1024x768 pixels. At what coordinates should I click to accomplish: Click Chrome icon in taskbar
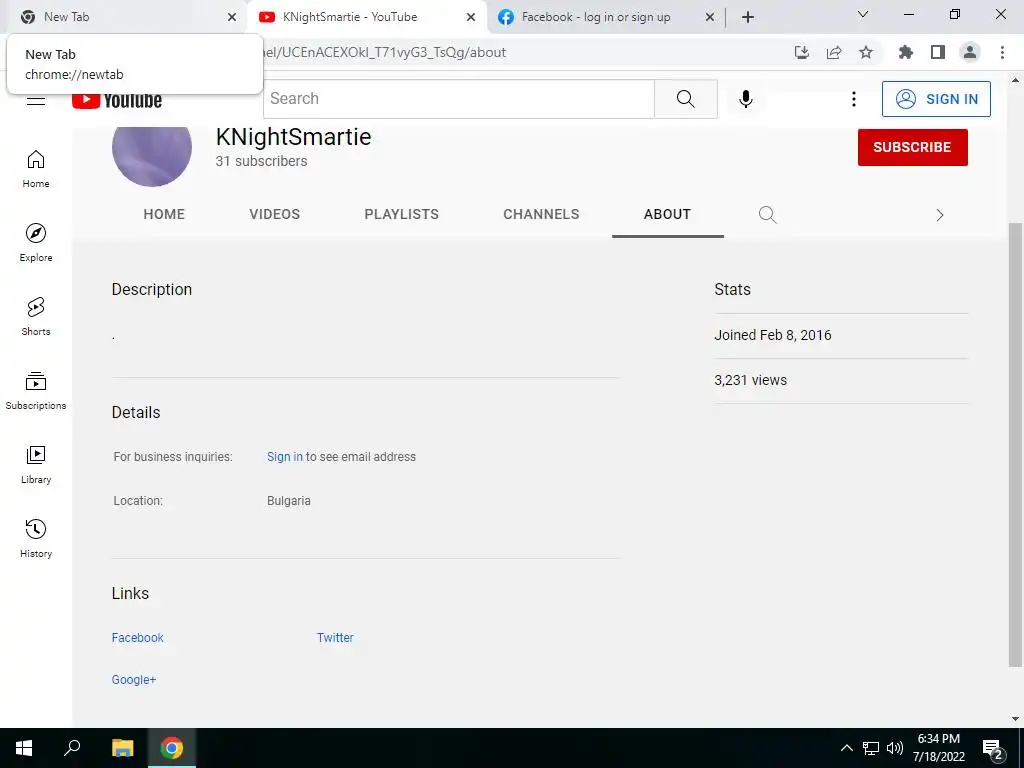coord(172,748)
